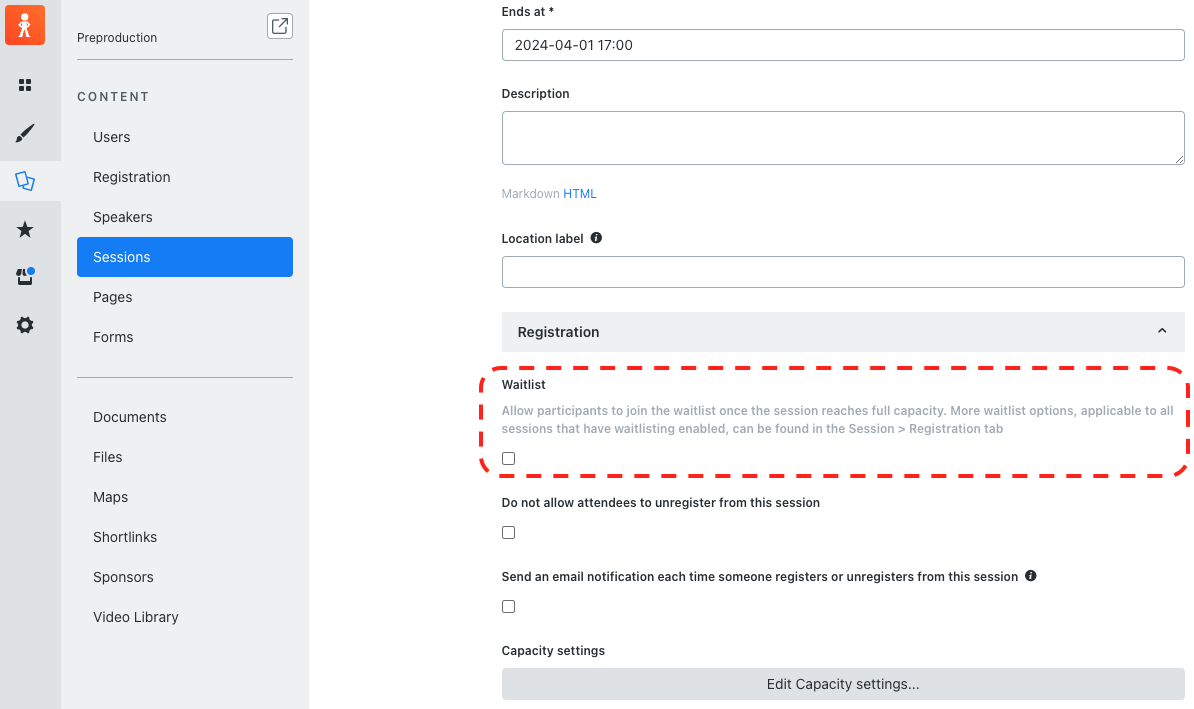This screenshot has height=709, width=1194.
Task: Open the design brush icon
Action: point(25,133)
